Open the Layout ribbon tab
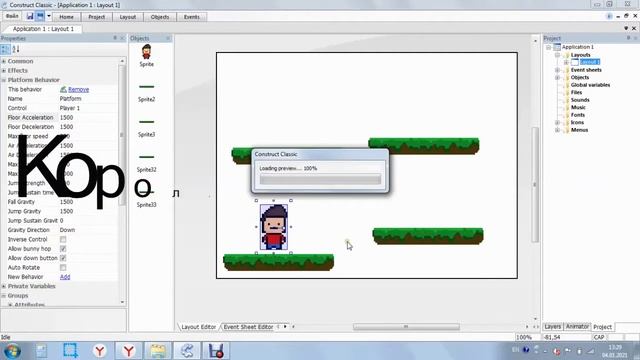 [x=127, y=17]
